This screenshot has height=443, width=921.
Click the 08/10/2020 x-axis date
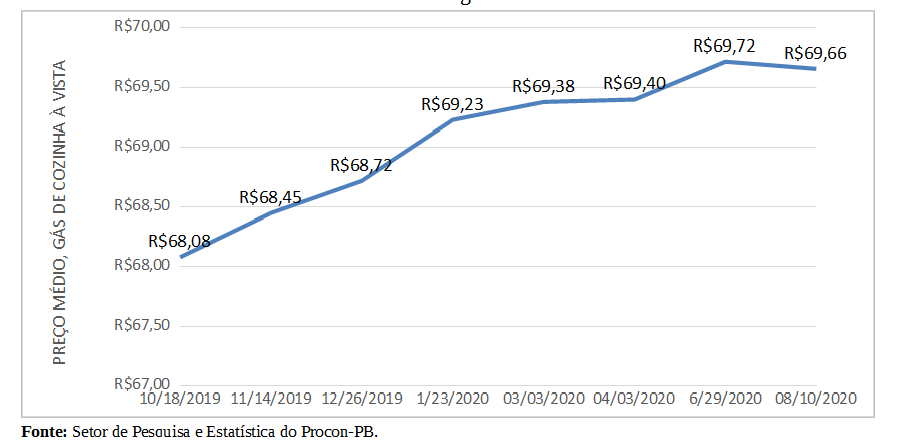pyautogui.click(x=816, y=398)
